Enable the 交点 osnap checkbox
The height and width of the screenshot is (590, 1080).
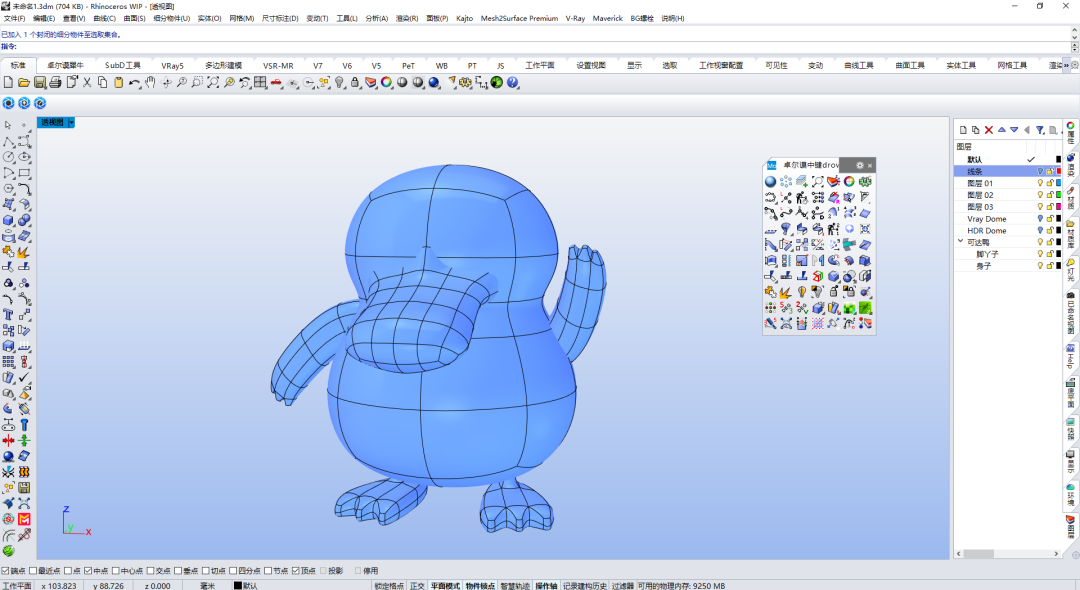point(150,571)
